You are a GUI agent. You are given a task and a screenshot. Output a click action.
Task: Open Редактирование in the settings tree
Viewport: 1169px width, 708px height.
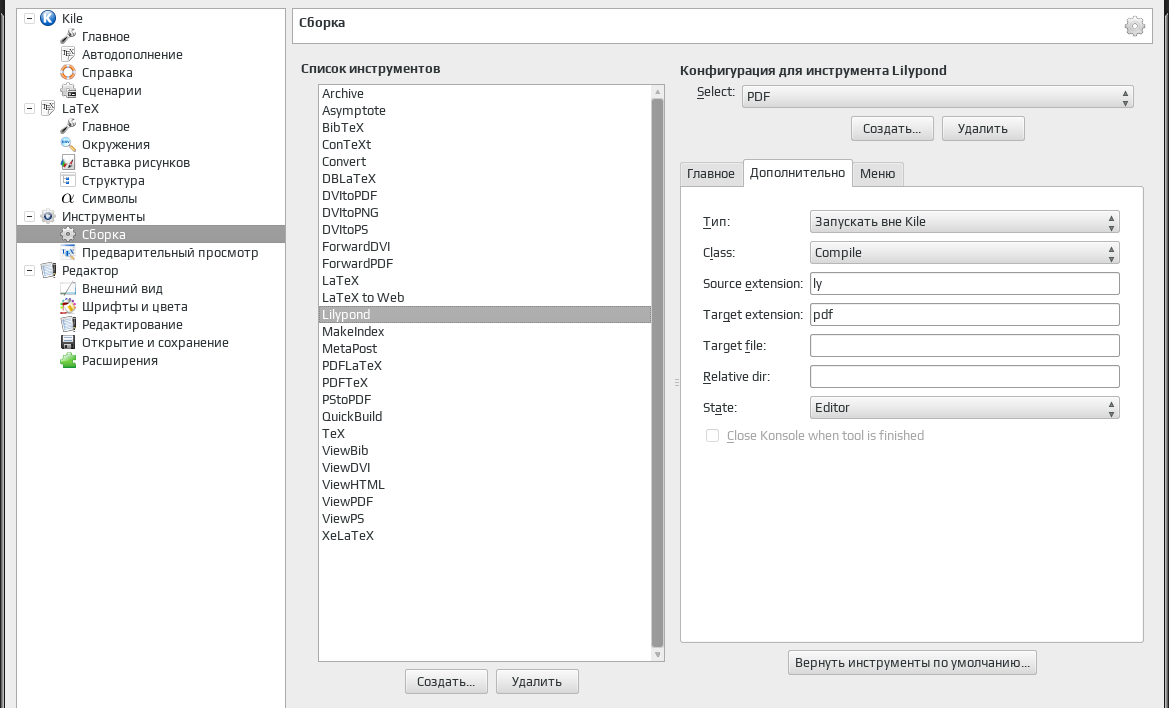[132, 324]
